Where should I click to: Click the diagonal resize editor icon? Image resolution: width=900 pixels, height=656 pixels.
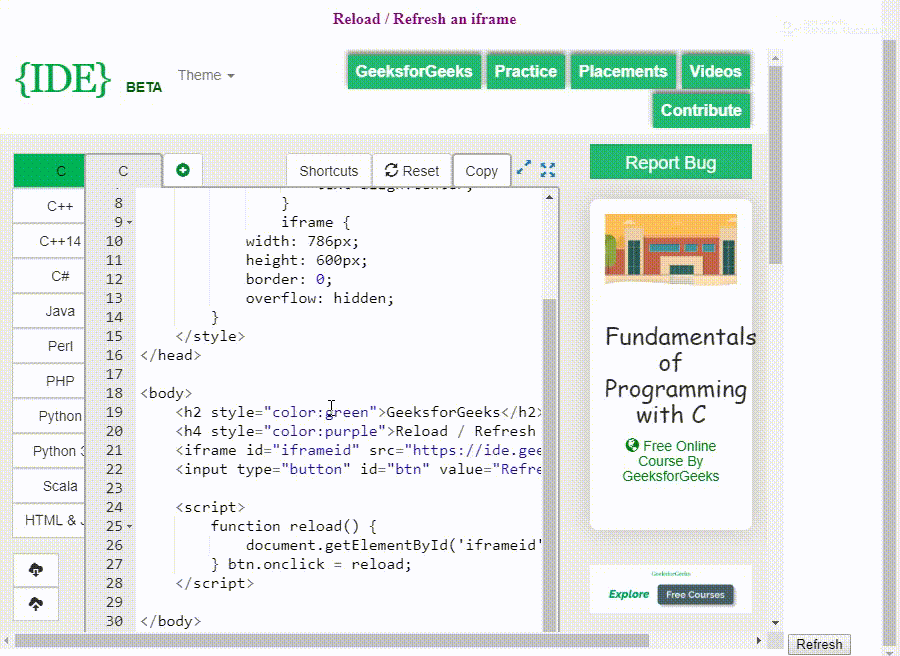(523, 170)
